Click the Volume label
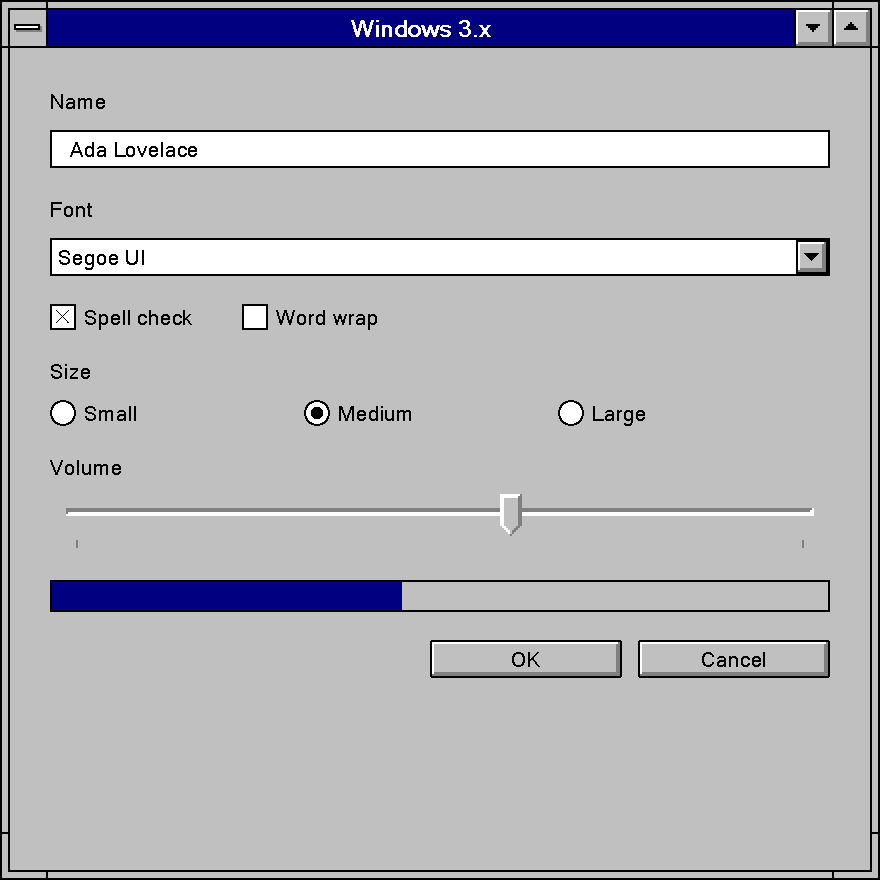Image resolution: width=880 pixels, height=880 pixels. 85,468
